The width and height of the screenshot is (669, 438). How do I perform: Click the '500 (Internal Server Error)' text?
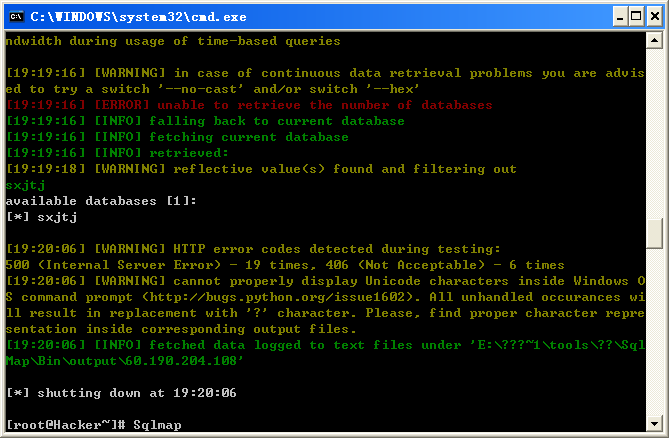(113, 265)
